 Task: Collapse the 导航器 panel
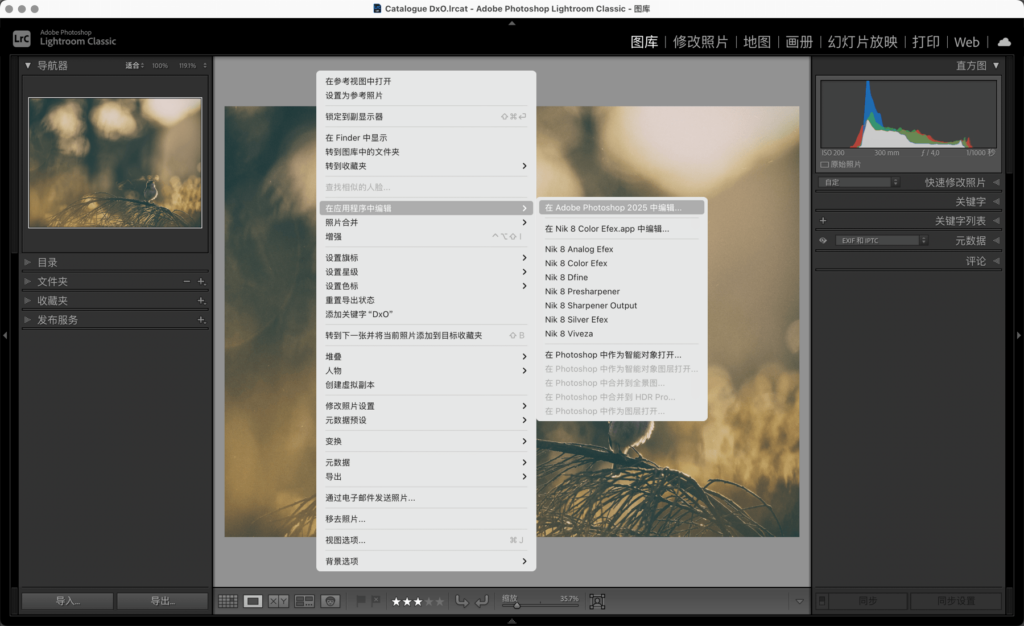click(x=28, y=65)
